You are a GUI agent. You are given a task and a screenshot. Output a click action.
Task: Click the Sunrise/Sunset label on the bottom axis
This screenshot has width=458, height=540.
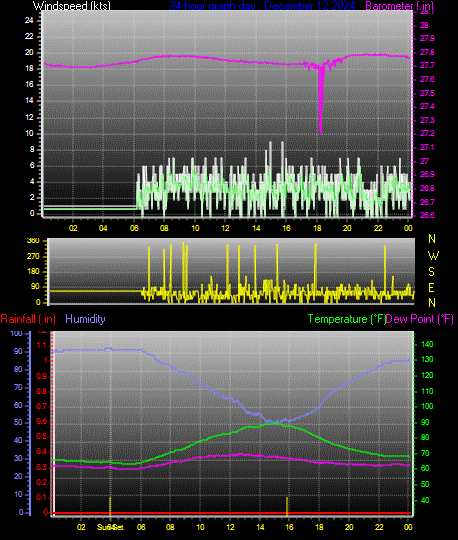tap(110, 527)
